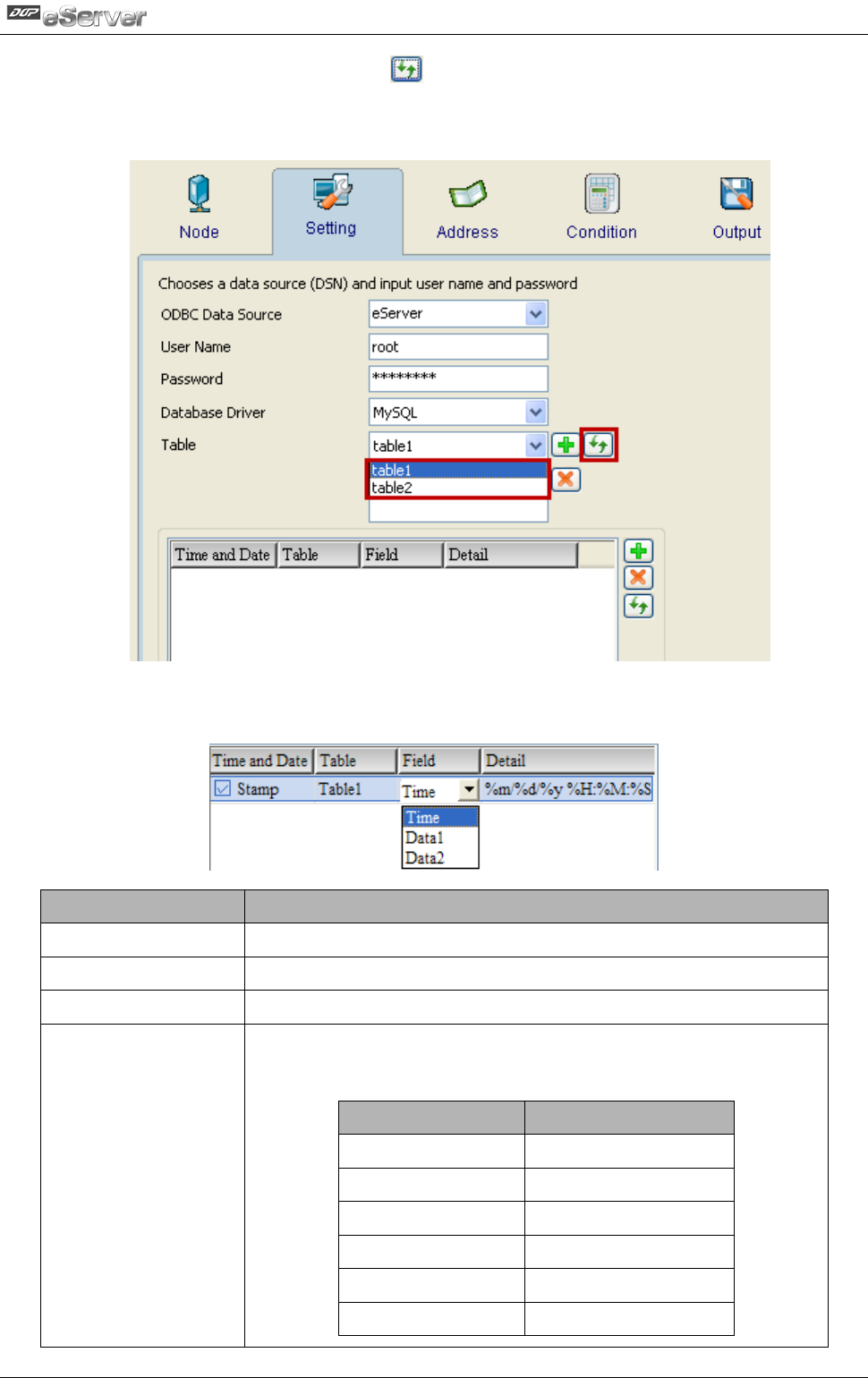The height and width of the screenshot is (1378, 868).
Task: Click the Password input field
Action: tap(458, 379)
